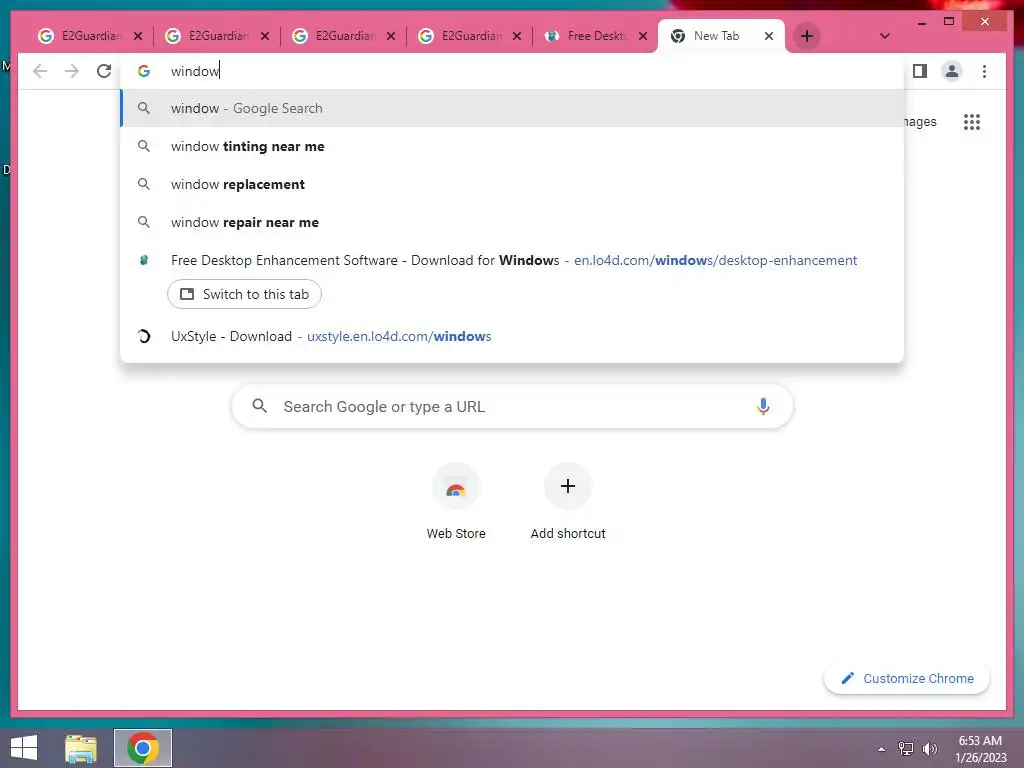Expand the tab search chevron
Viewport: 1024px width, 768px height.
tap(884, 36)
